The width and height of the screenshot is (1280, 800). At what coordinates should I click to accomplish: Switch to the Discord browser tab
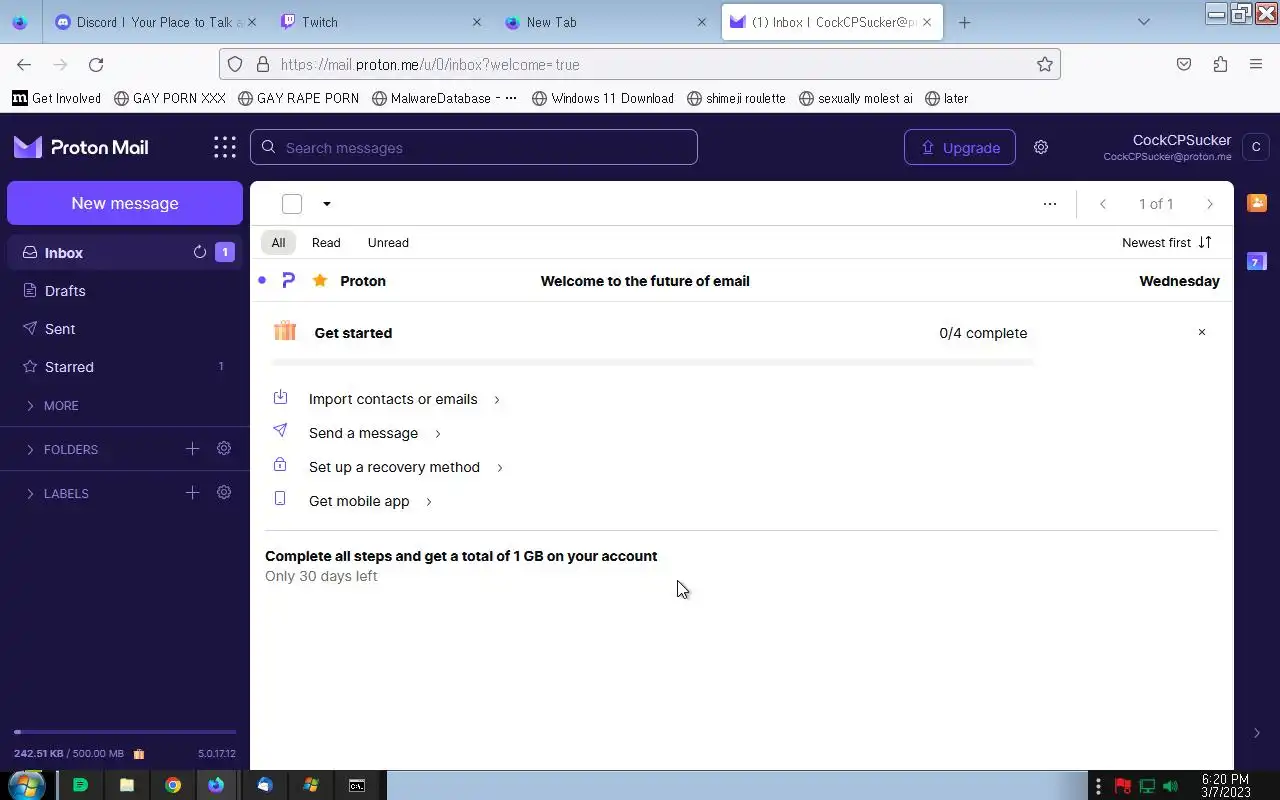155,22
